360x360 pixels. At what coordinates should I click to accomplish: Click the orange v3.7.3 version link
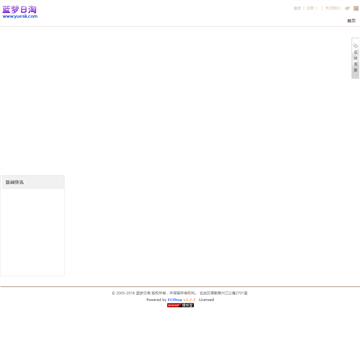click(x=189, y=300)
